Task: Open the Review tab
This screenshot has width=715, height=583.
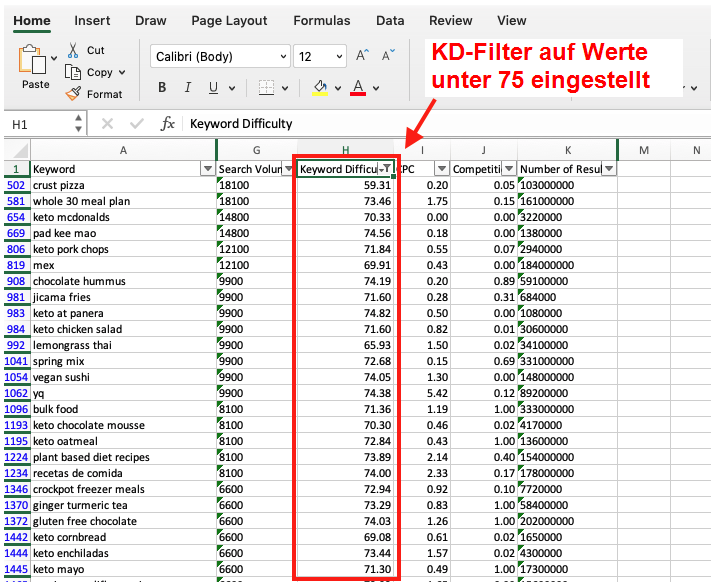Action: 451,21
